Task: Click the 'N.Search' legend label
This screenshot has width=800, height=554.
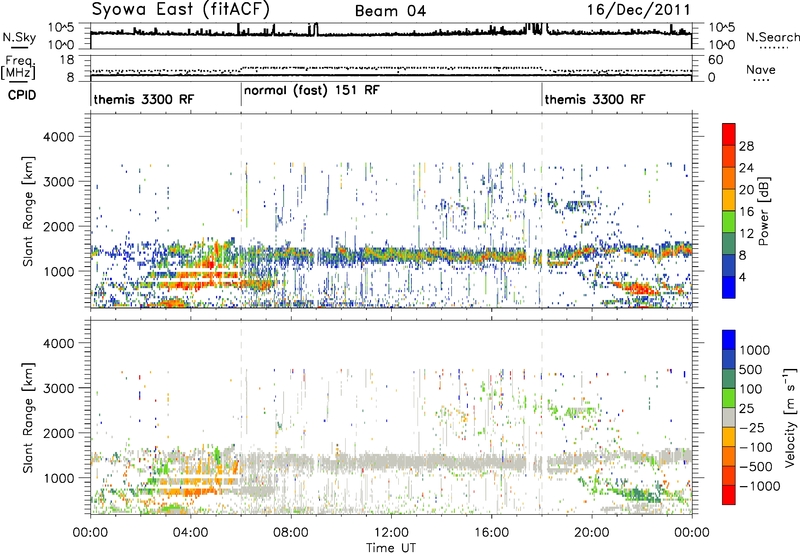Action: pyautogui.click(x=772, y=37)
